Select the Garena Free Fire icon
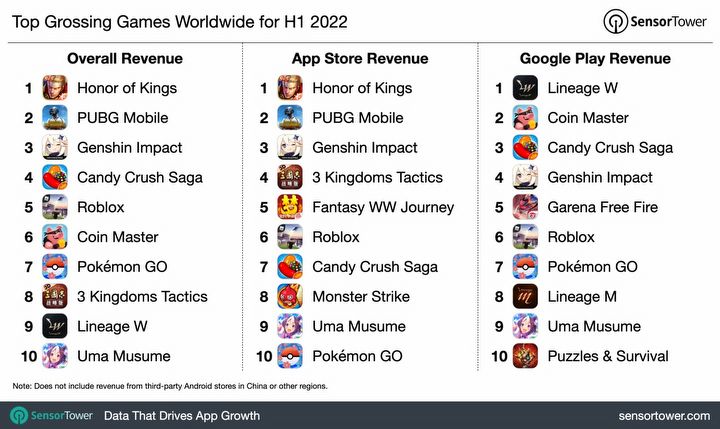The height and width of the screenshot is (429, 720). coord(526,207)
